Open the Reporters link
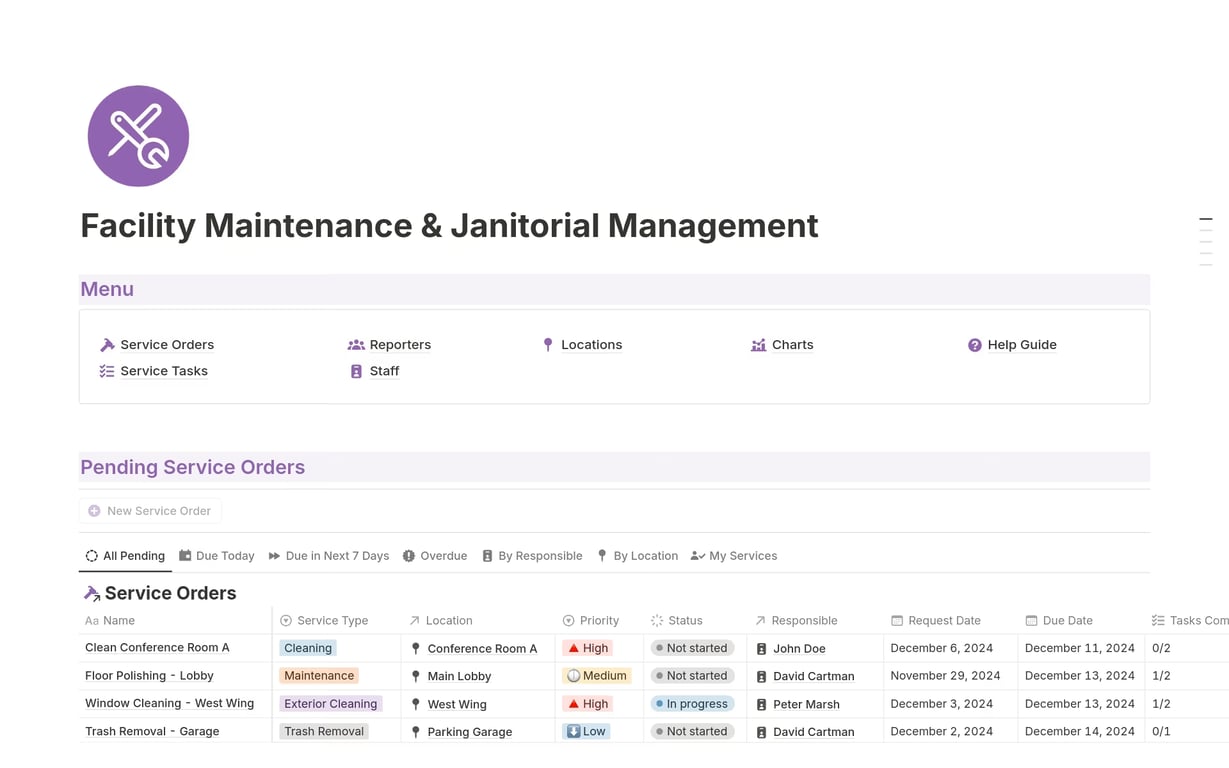1229x768 pixels. coord(400,345)
